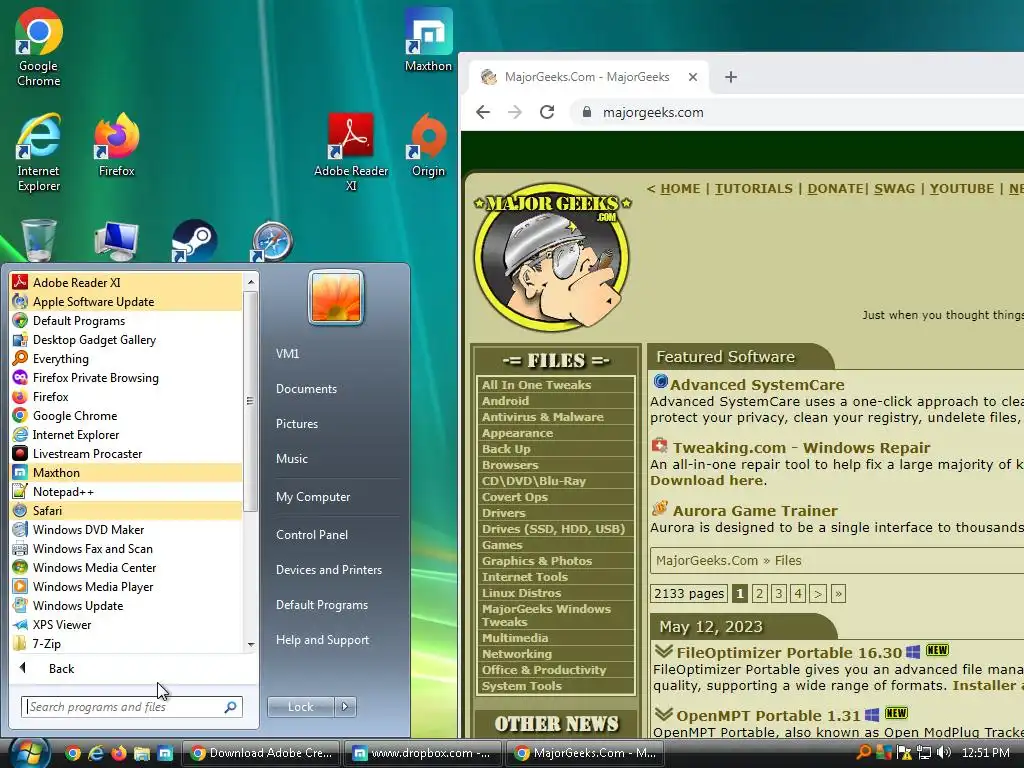Click the Action Center flag tray icon
The width and height of the screenshot is (1024, 768).
[x=904, y=753]
